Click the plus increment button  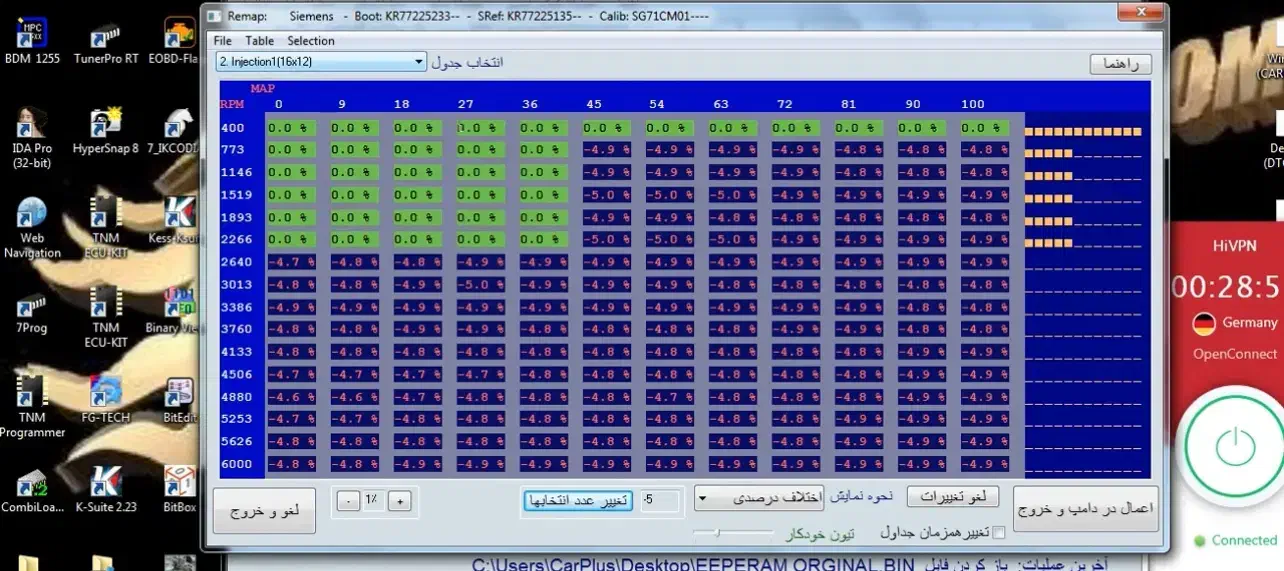(399, 502)
